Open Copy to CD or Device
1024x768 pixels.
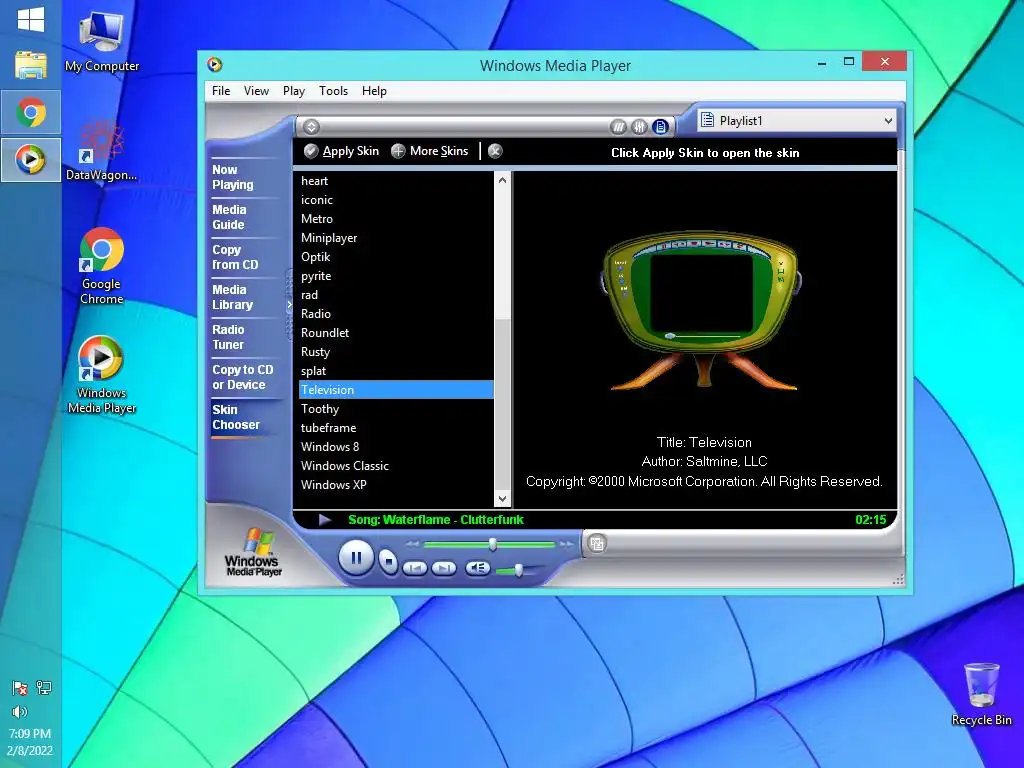click(242, 377)
